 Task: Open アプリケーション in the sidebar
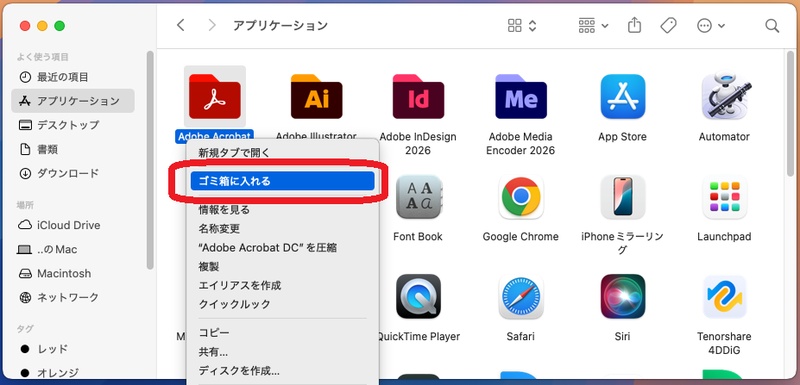tap(73, 100)
